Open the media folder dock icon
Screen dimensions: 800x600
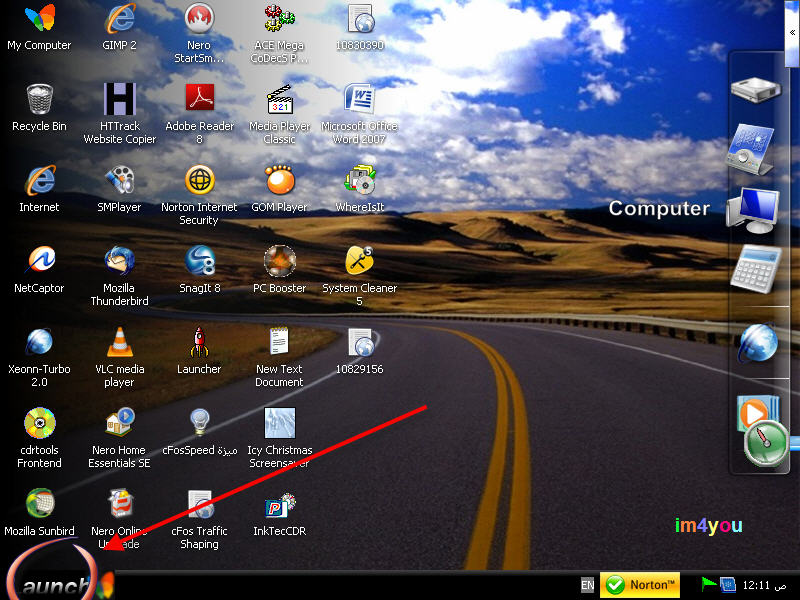751,149
